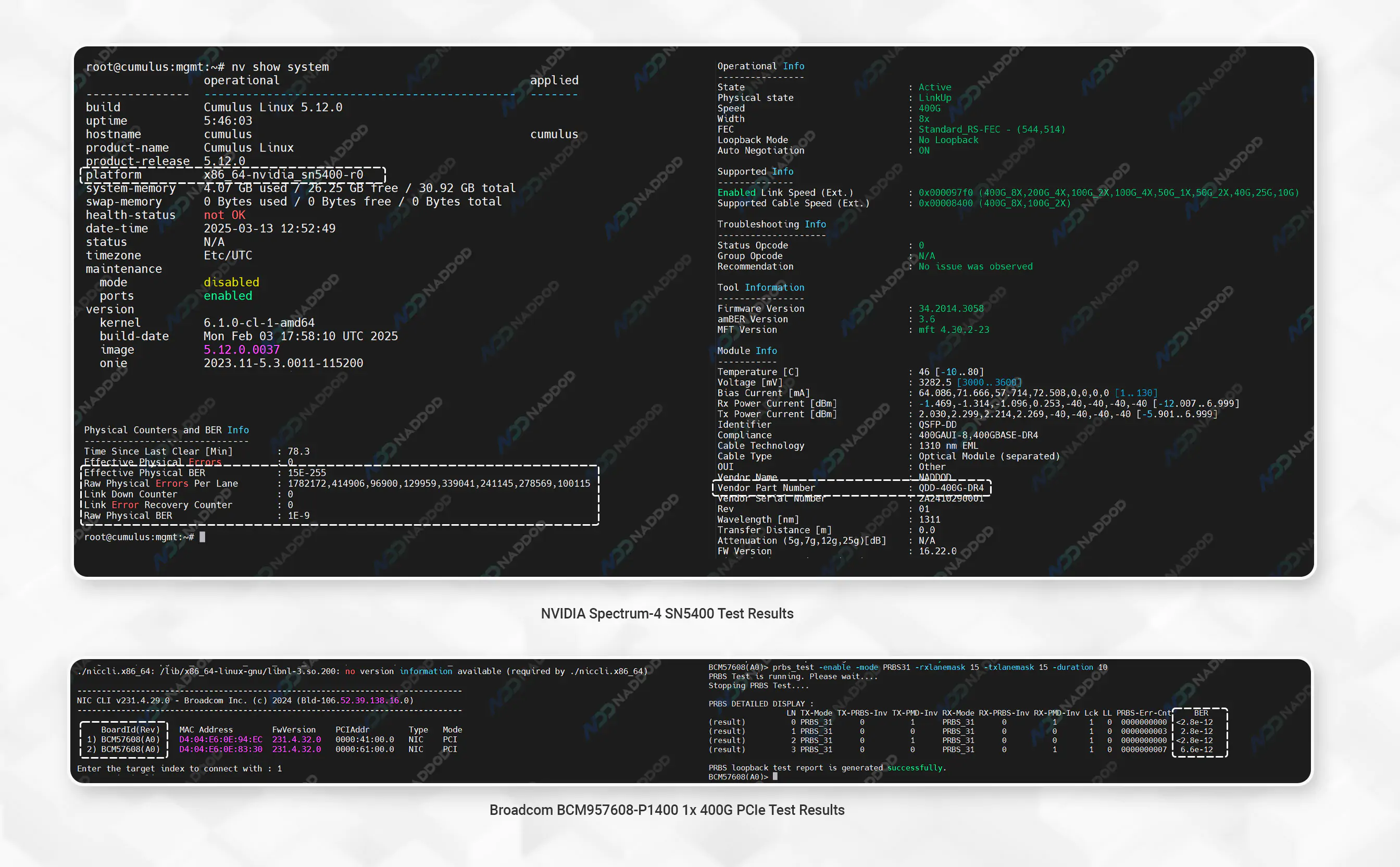Click the Auto Negotiation value 'ON'
Screen dimensions: 1400x867
(924, 151)
